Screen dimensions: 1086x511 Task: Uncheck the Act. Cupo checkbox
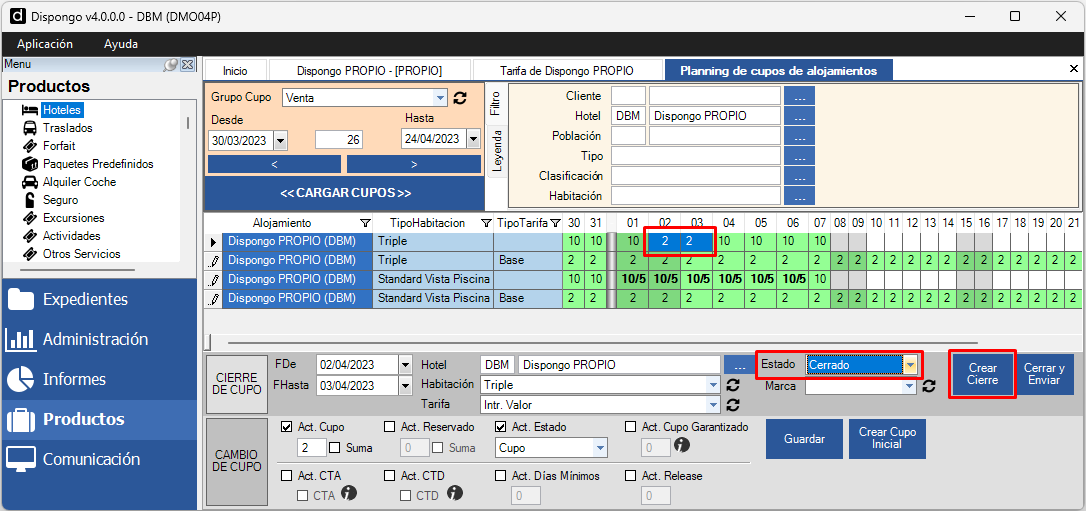click(287, 427)
